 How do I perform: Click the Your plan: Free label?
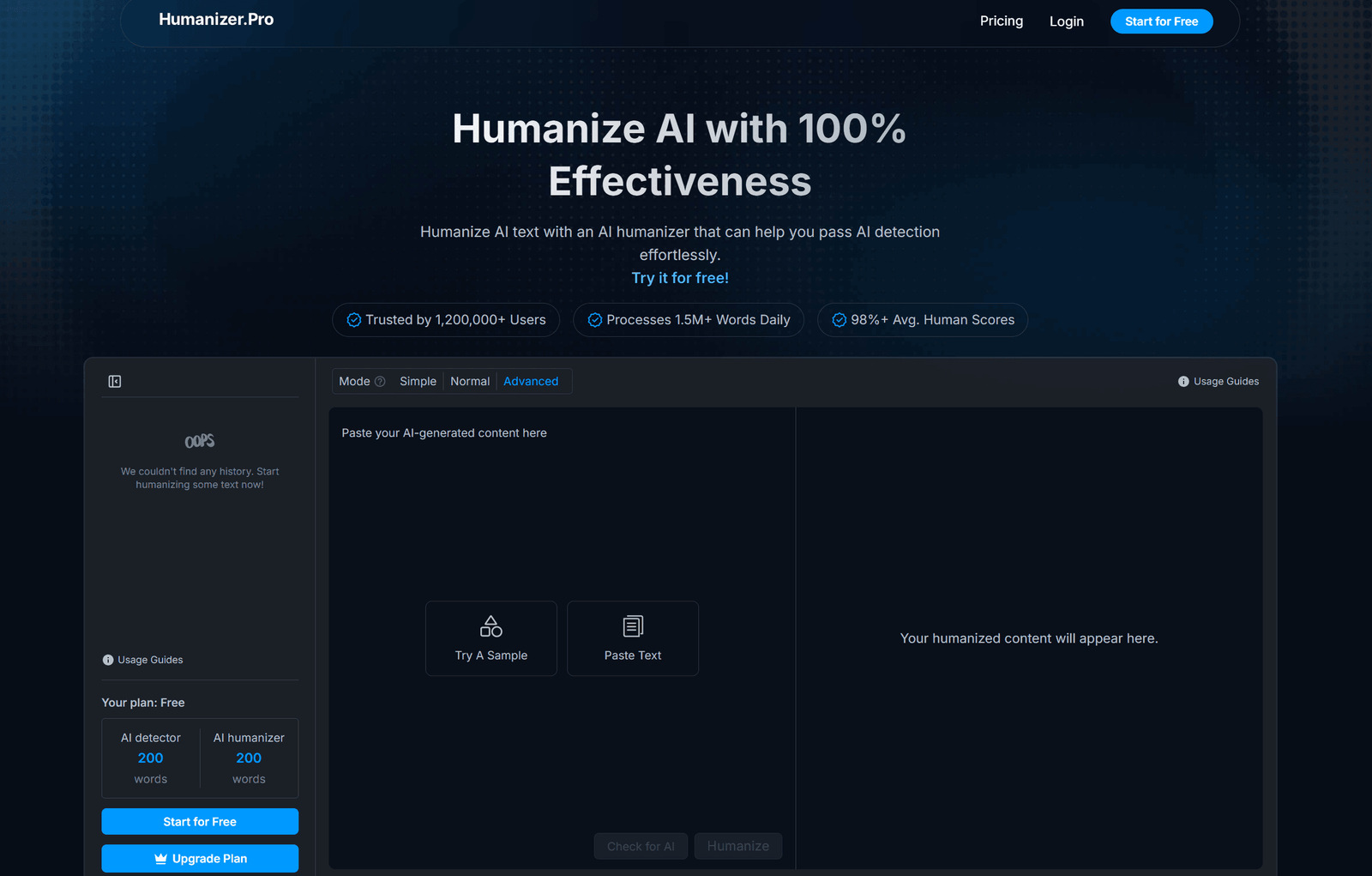[143, 703]
